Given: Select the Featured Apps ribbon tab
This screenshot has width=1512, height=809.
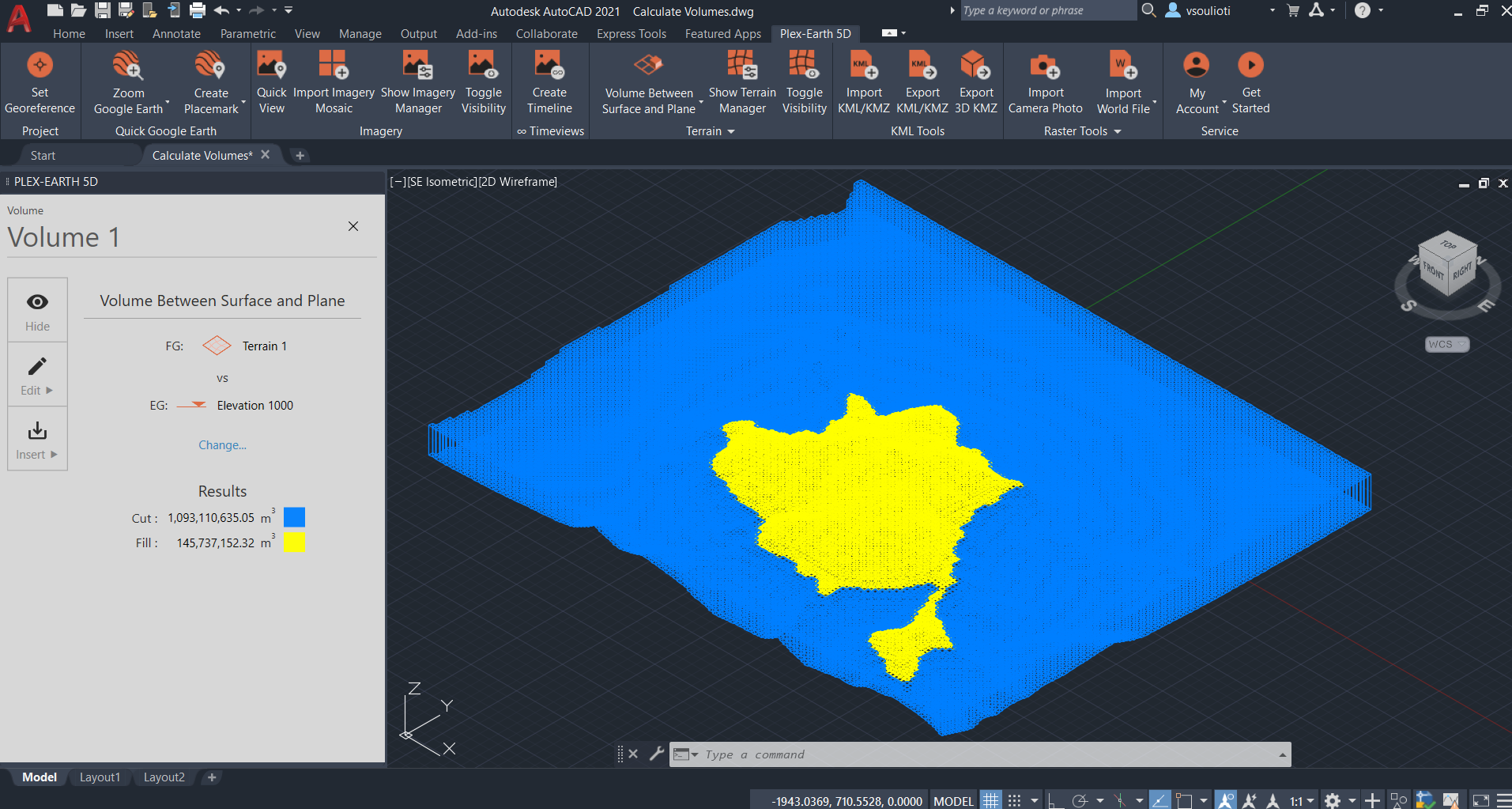Looking at the screenshot, I should 722,34.
